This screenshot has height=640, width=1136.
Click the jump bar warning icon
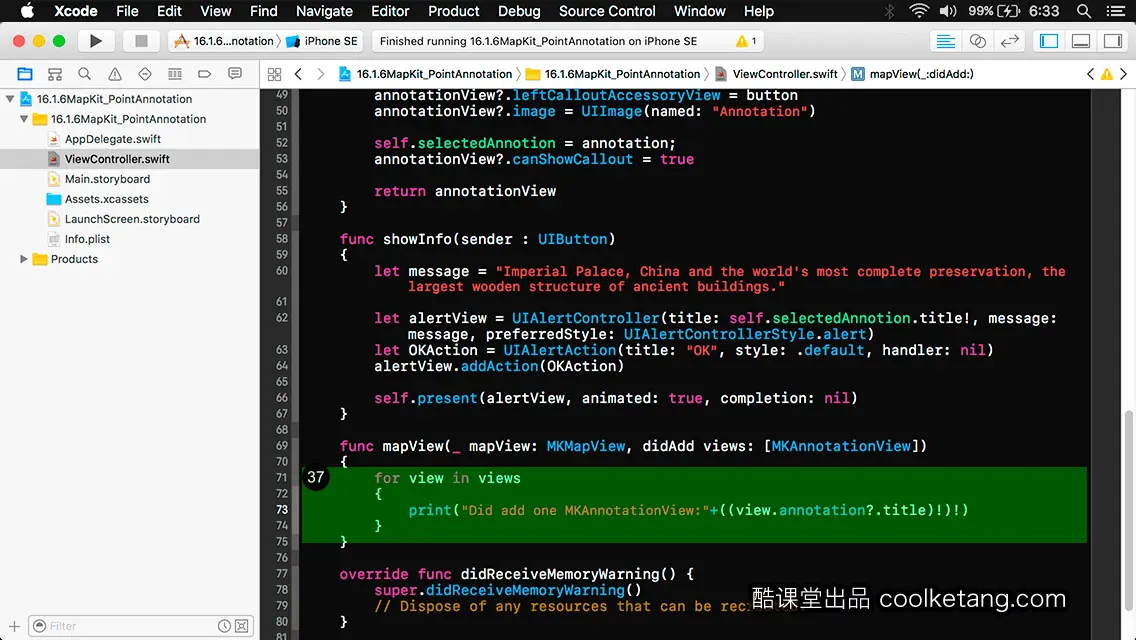1107,74
